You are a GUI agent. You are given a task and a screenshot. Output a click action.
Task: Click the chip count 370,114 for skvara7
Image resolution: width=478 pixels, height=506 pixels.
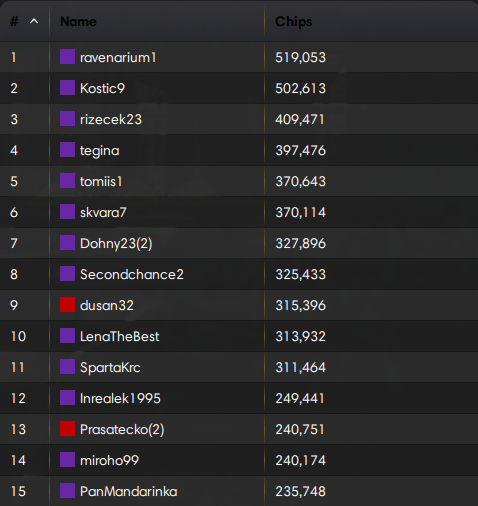[300, 212]
